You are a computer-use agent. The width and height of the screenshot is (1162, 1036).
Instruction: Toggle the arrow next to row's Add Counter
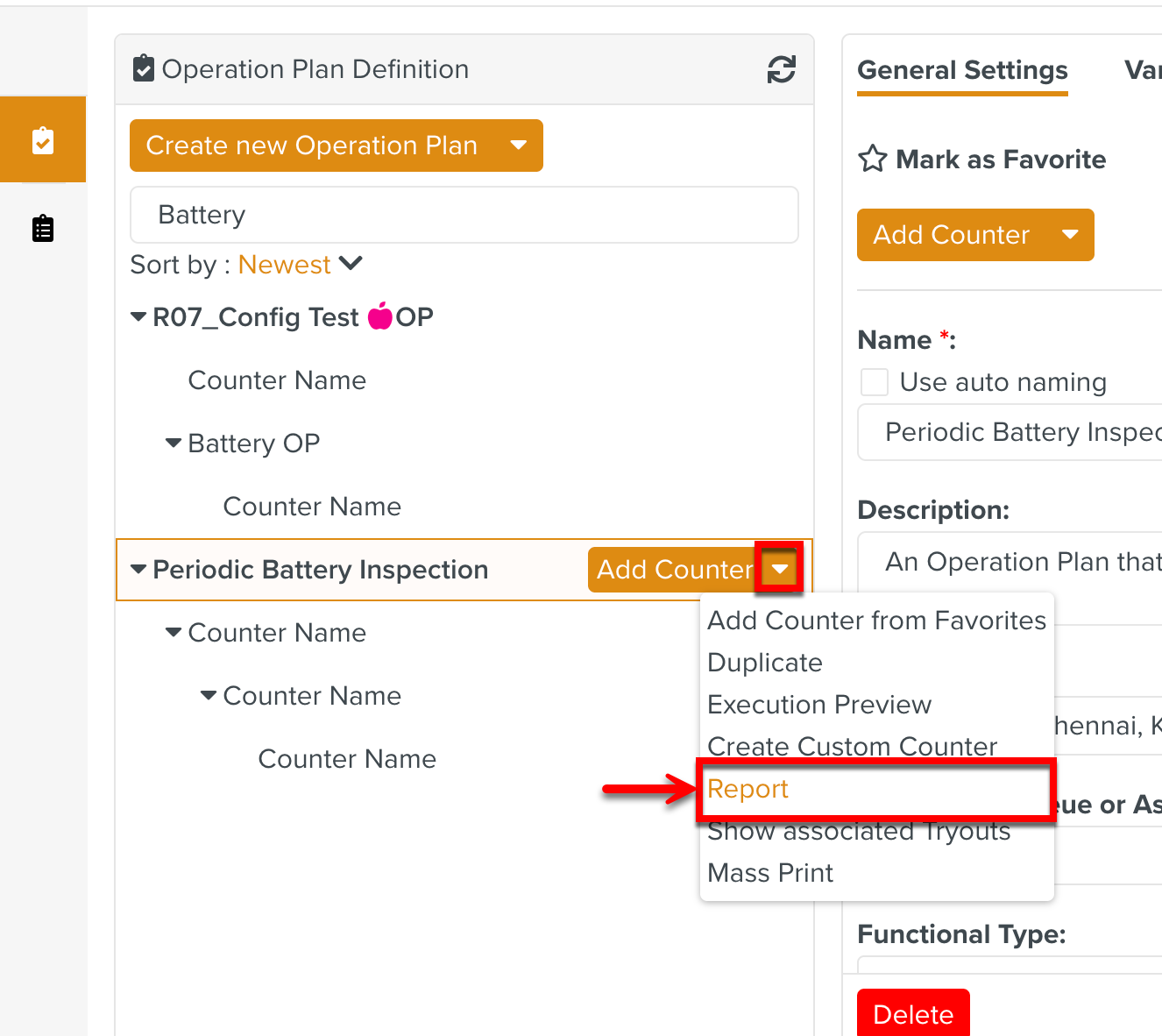coord(779,570)
